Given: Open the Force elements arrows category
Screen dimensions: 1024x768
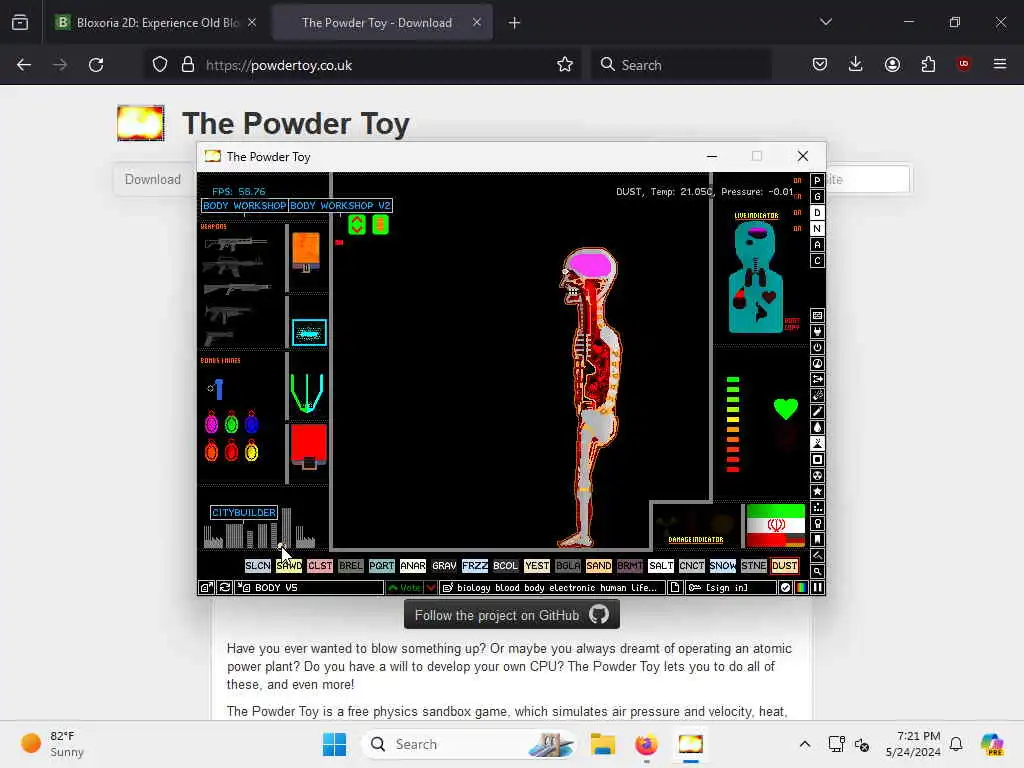Looking at the screenshot, I should (817, 379).
